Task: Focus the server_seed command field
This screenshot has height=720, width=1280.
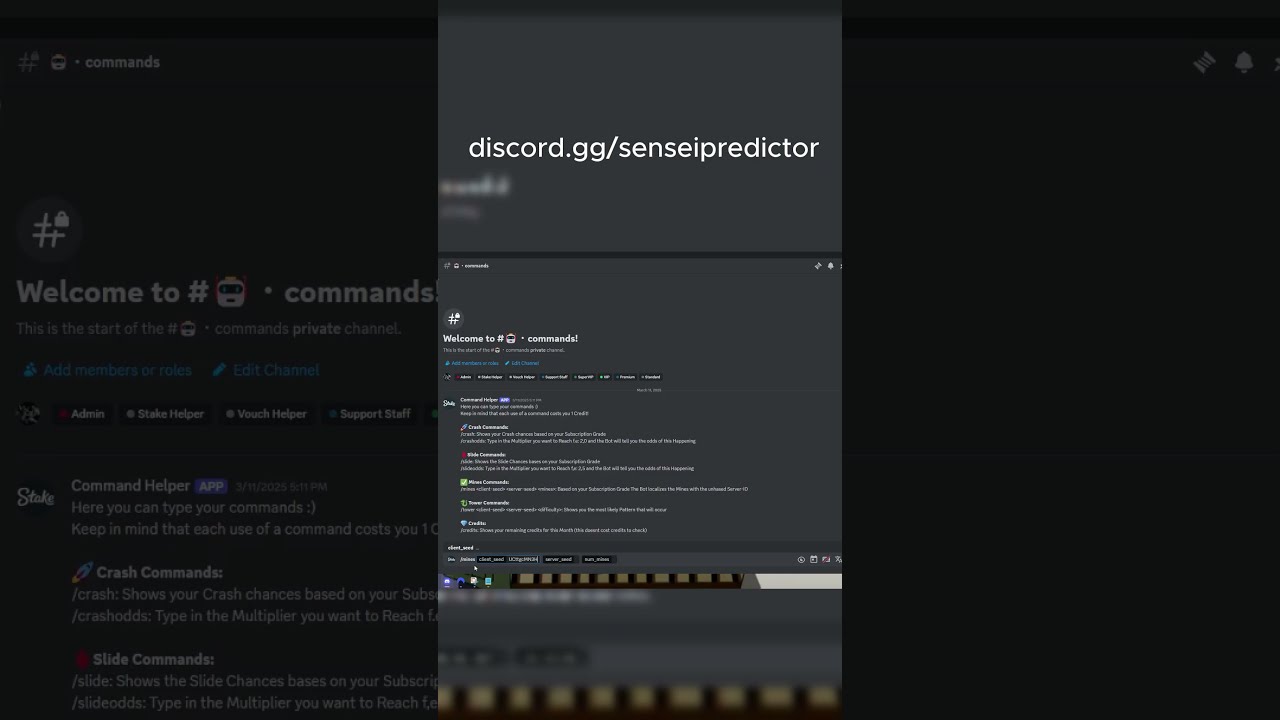Action: 560,559
